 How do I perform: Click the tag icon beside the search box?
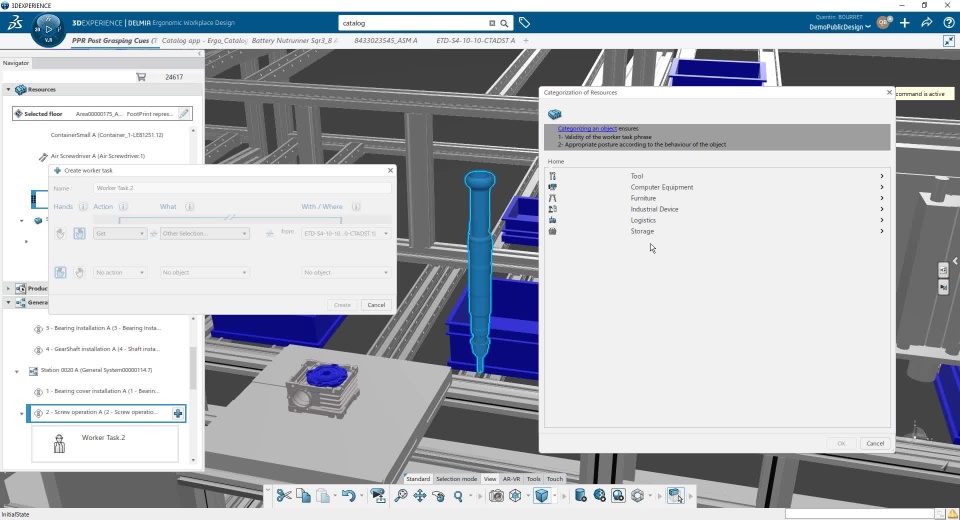[524, 23]
